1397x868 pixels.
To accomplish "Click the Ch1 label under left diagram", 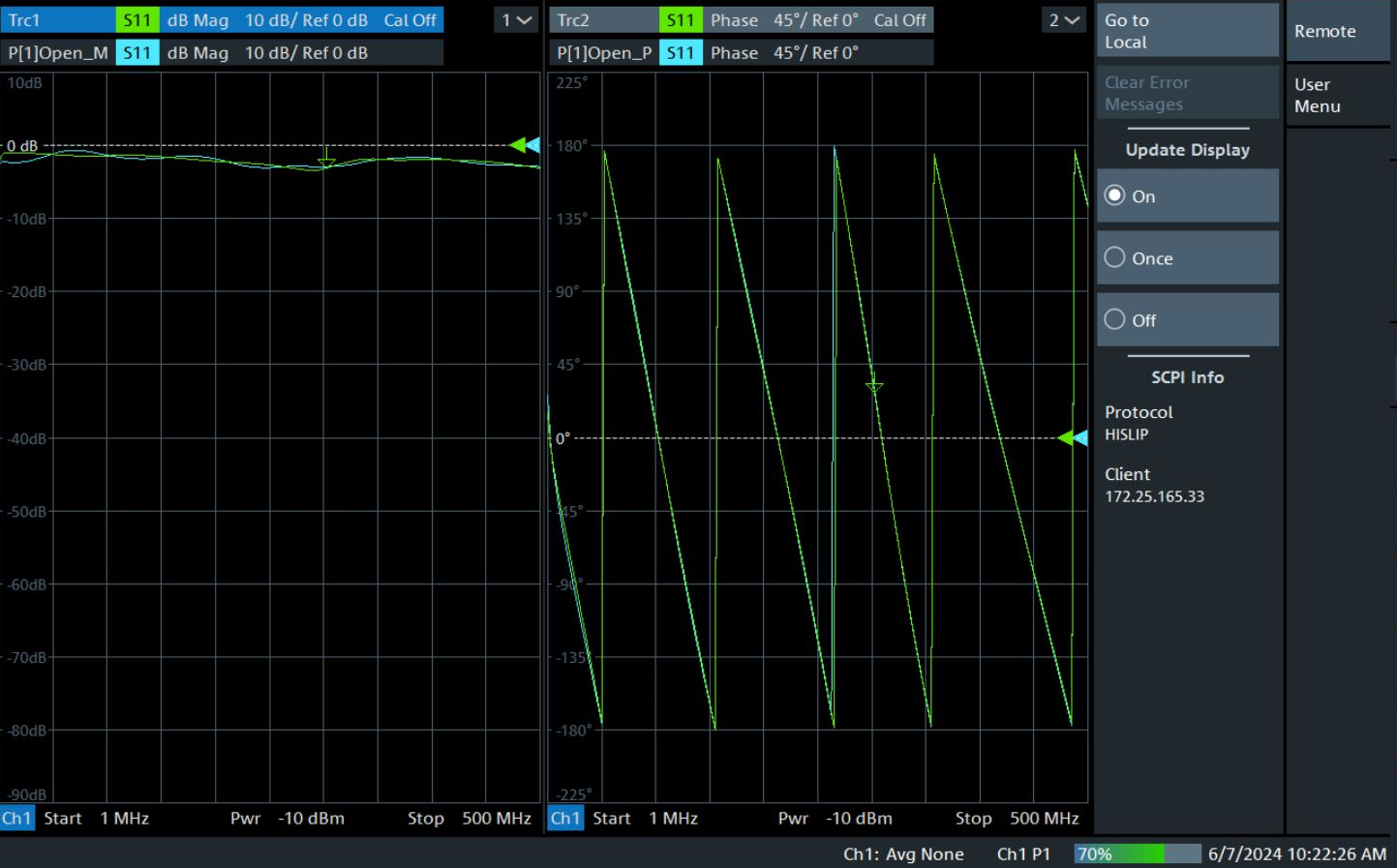I will coord(16,819).
